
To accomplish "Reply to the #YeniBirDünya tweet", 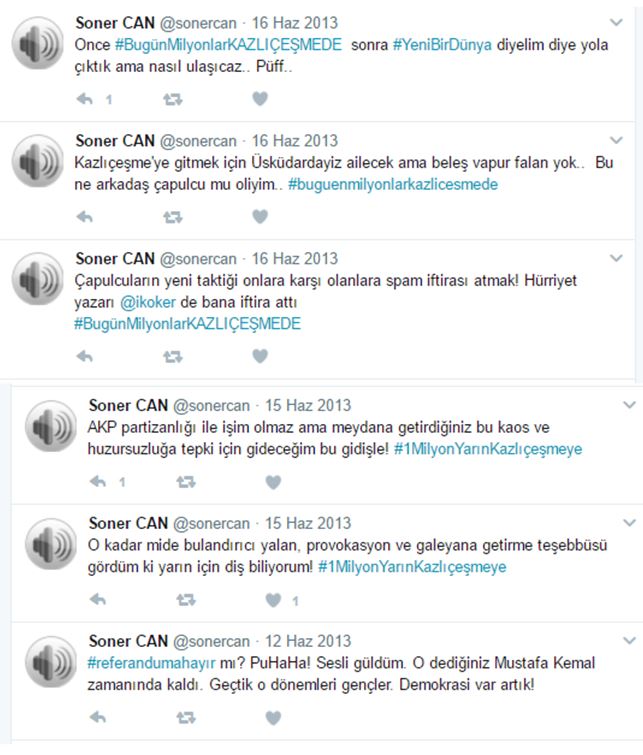I will point(85,99).
